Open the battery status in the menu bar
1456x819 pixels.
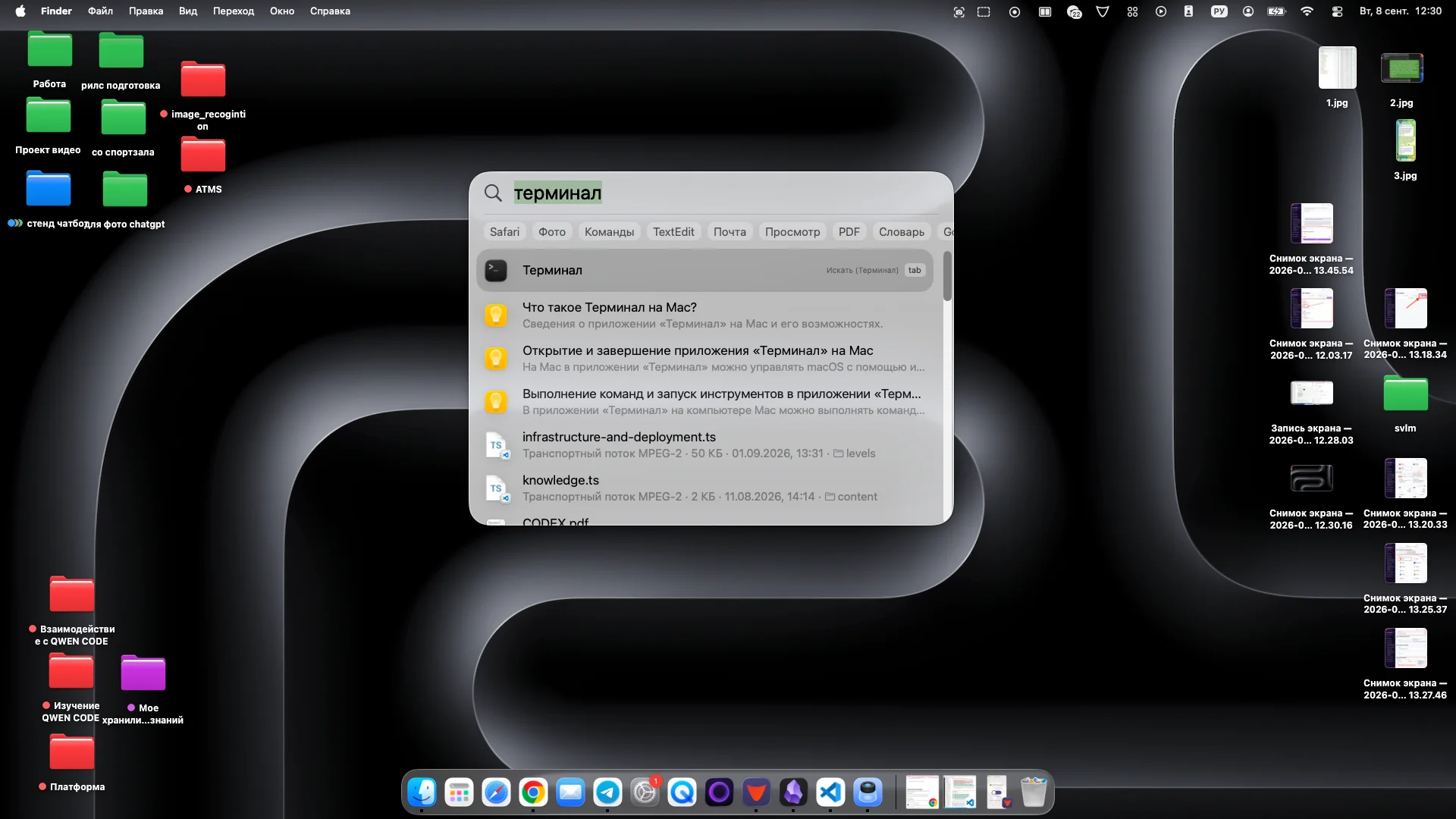pos(1277,11)
